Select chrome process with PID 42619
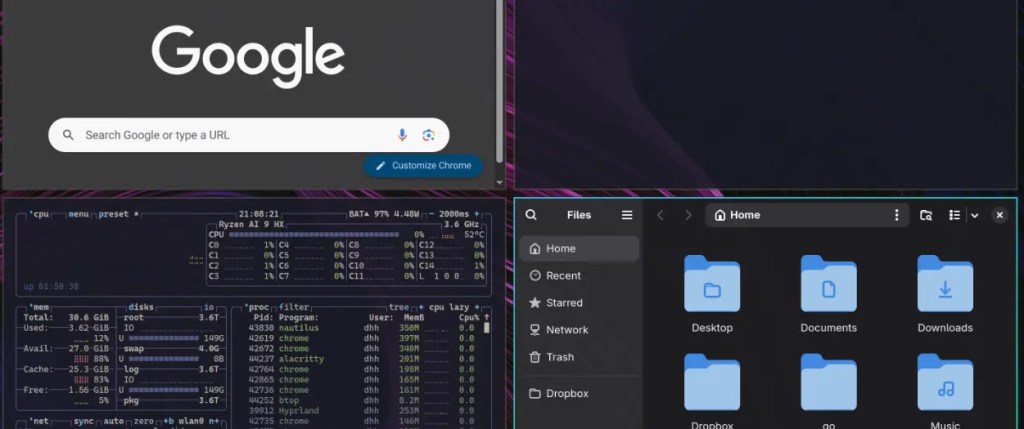The width and height of the screenshot is (1024, 429). pyautogui.click(x=361, y=338)
